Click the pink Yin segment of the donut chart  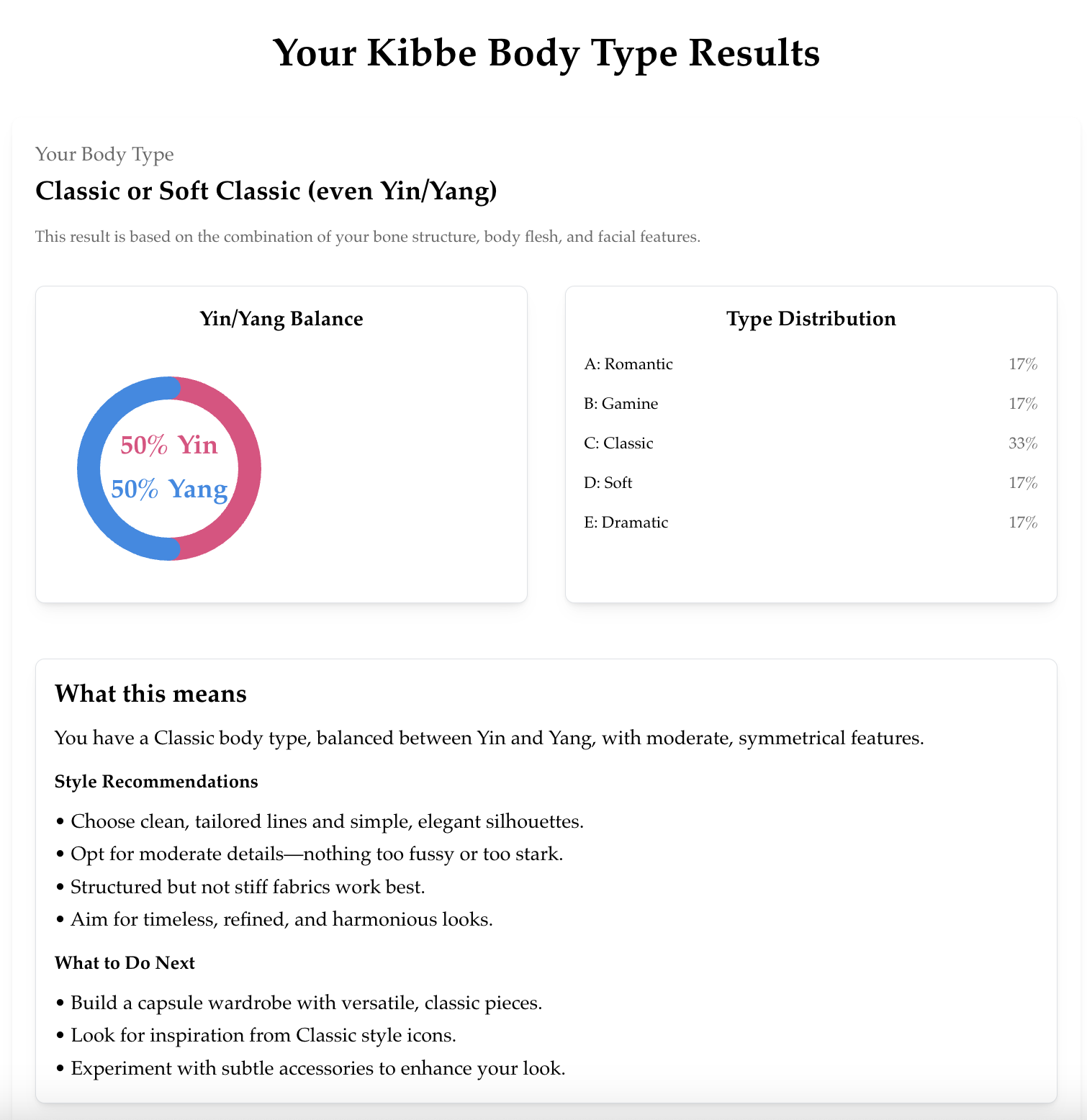[x=249, y=468]
